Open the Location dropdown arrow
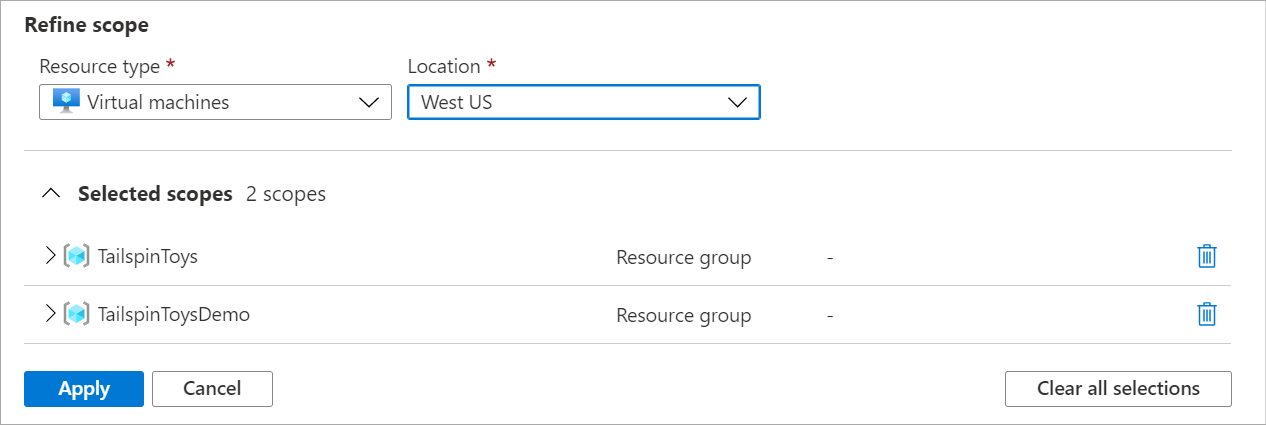This screenshot has width=1266, height=425. (x=738, y=102)
